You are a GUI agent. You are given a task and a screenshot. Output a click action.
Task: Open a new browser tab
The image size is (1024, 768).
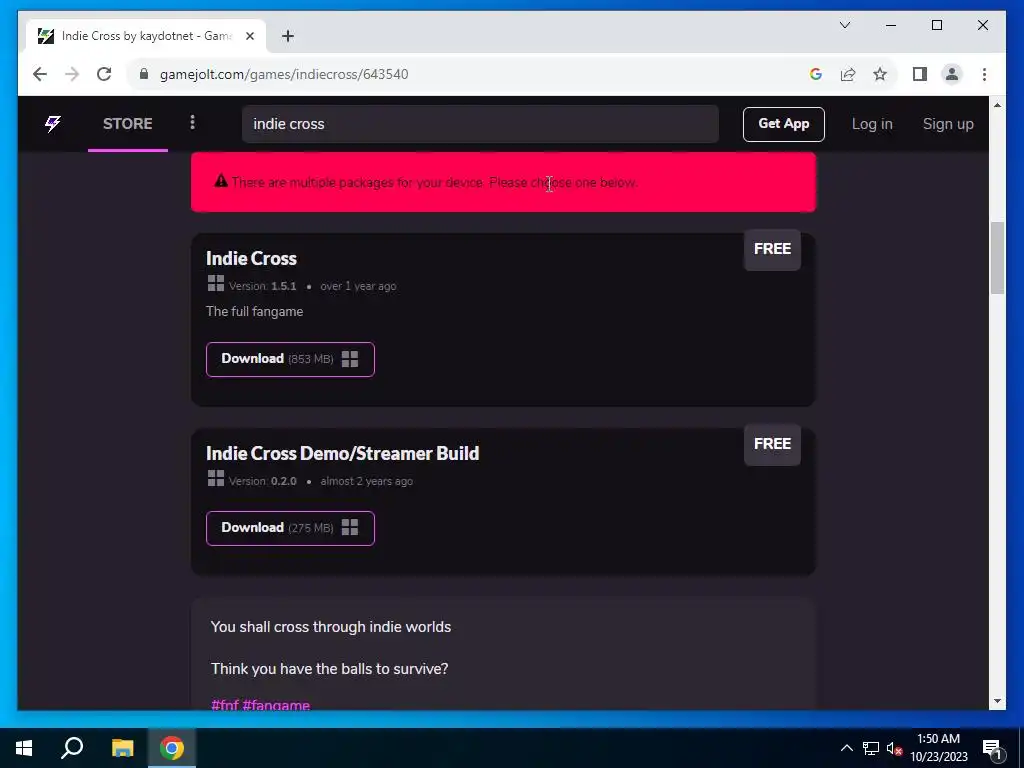tap(287, 36)
